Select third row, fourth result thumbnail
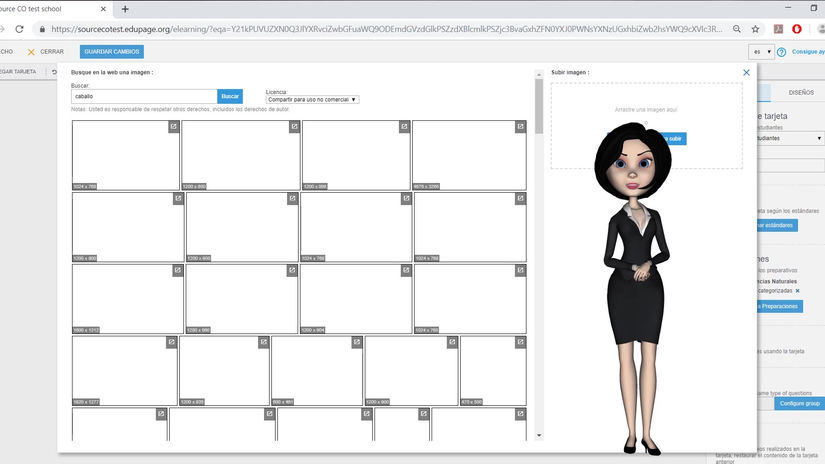Viewport: 825px width, 464px height. [x=470, y=299]
